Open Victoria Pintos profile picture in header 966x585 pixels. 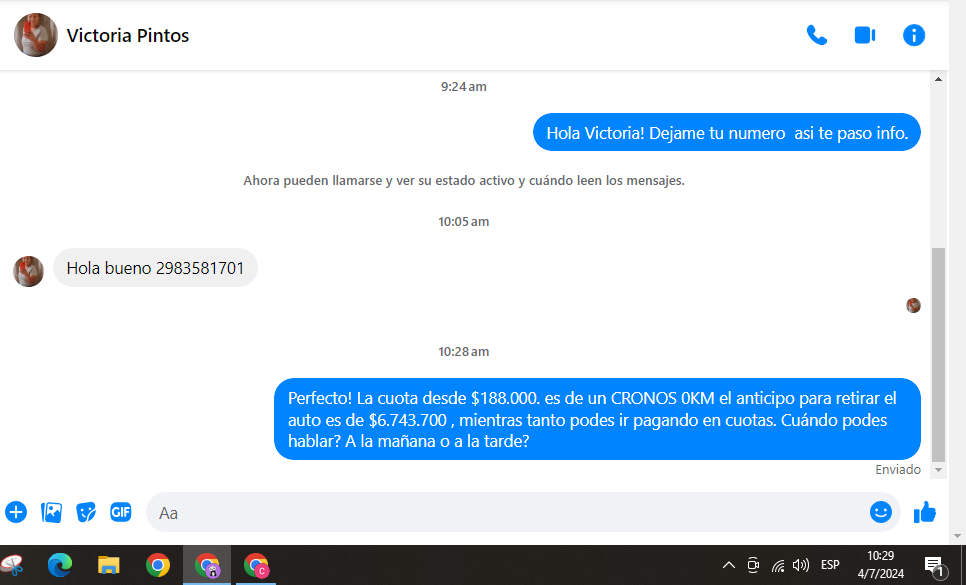tap(36, 35)
